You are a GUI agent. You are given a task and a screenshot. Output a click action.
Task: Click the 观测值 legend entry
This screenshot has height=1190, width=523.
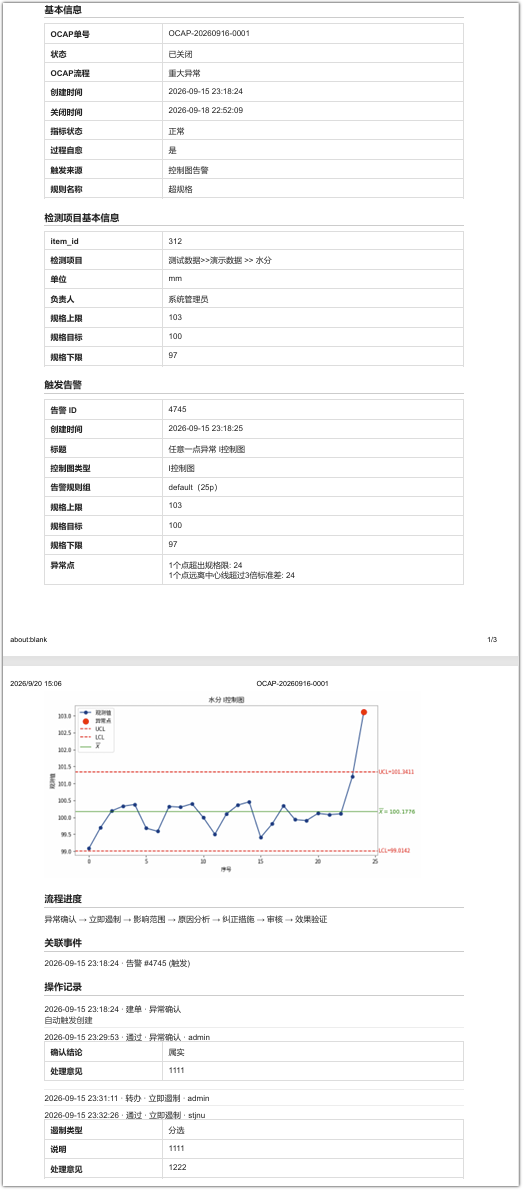tap(96, 713)
